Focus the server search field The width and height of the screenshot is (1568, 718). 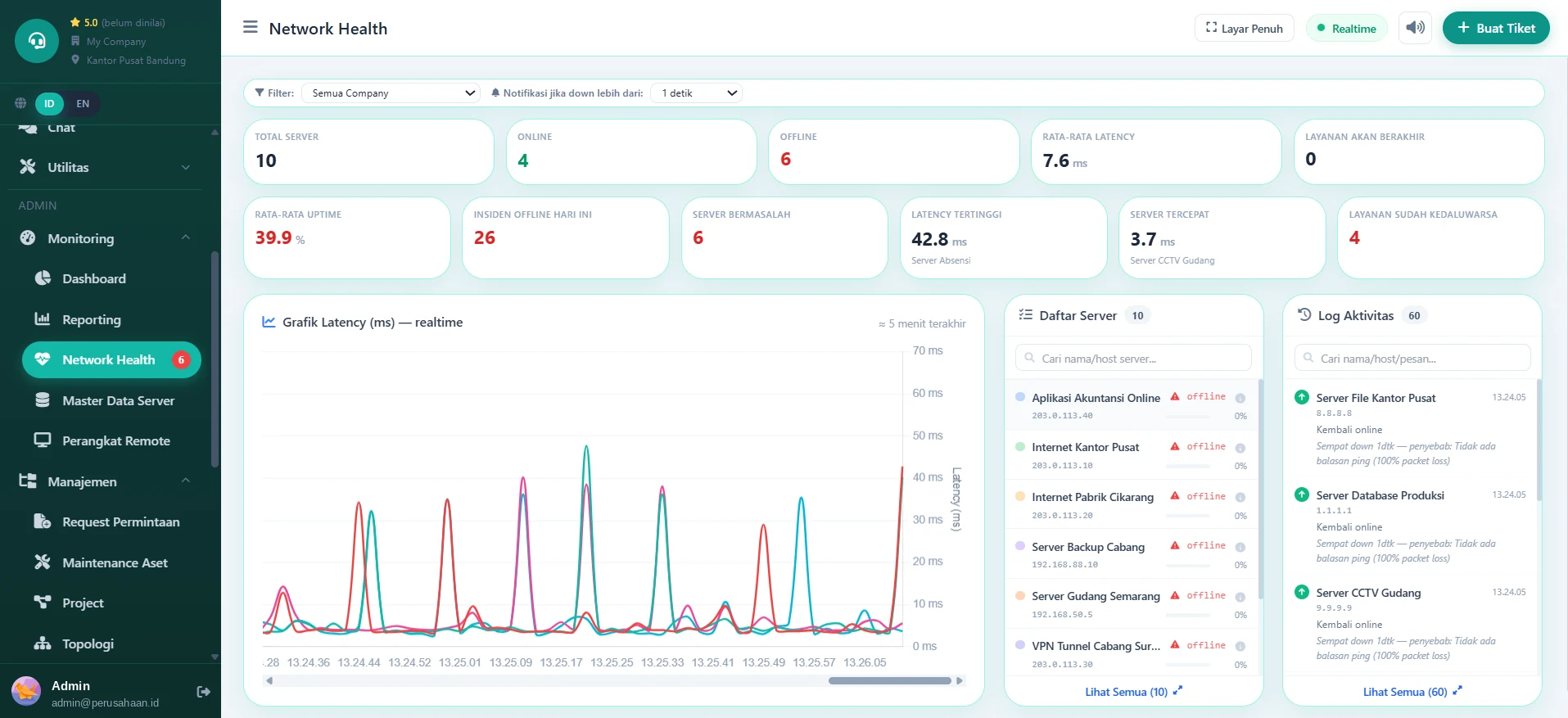(x=1133, y=358)
